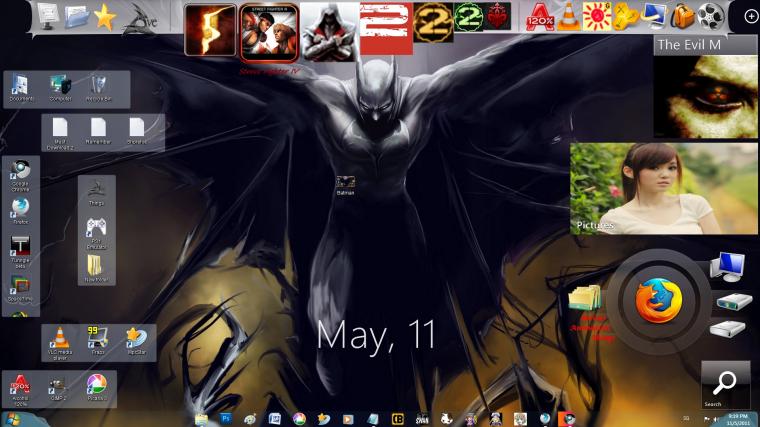Viewport: 760px width, 427px height.
Task: Launch Street Fighter IV from game dock
Action: pyautogui.click(x=269, y=32)
